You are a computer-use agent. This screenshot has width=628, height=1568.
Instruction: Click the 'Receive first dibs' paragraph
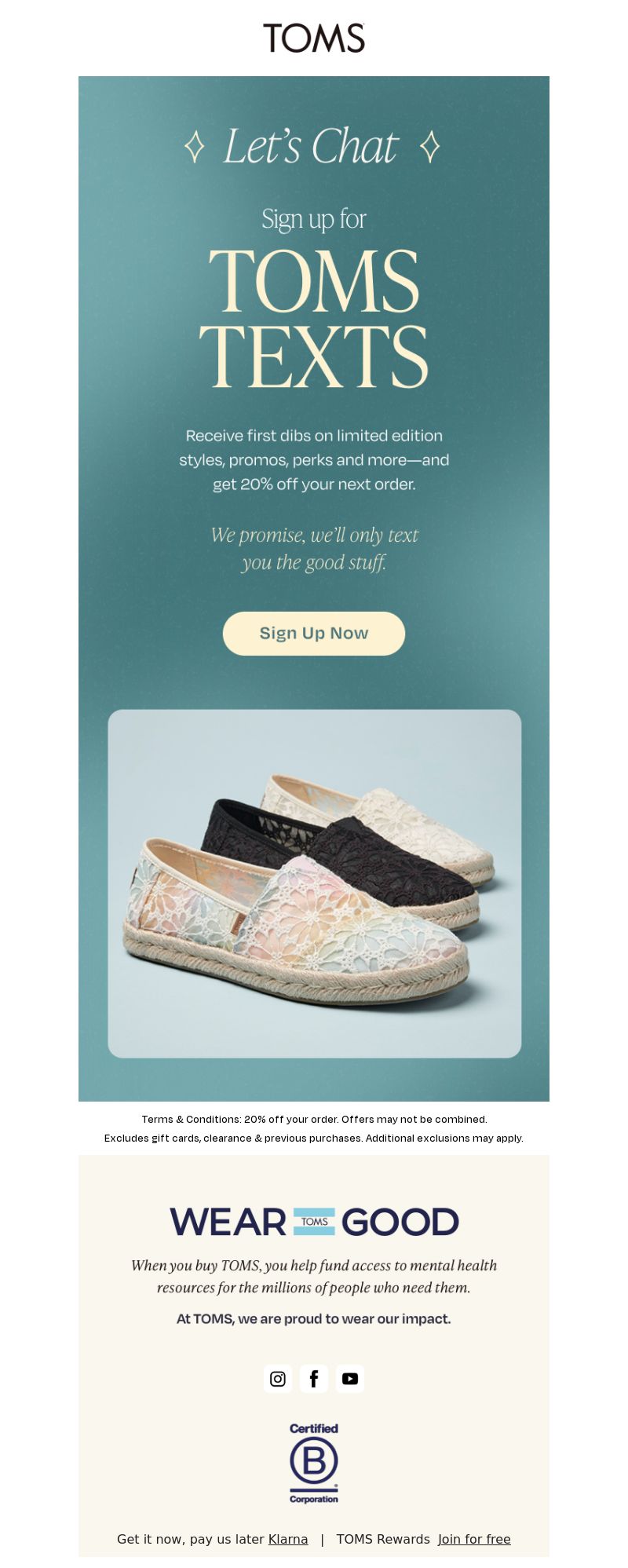pos(314,459)
